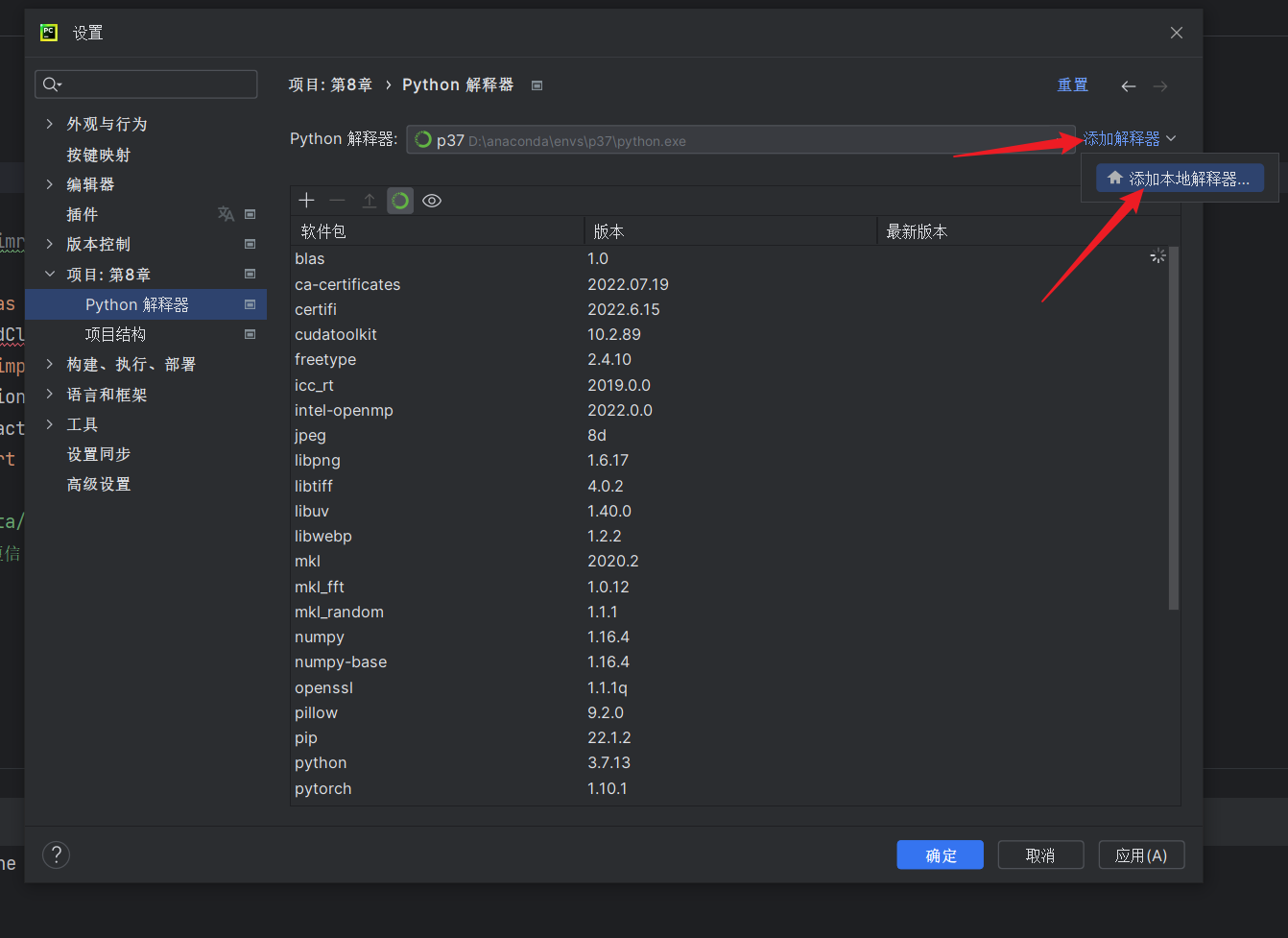Click the project-level icon beside 版本控制

point(250,244)
